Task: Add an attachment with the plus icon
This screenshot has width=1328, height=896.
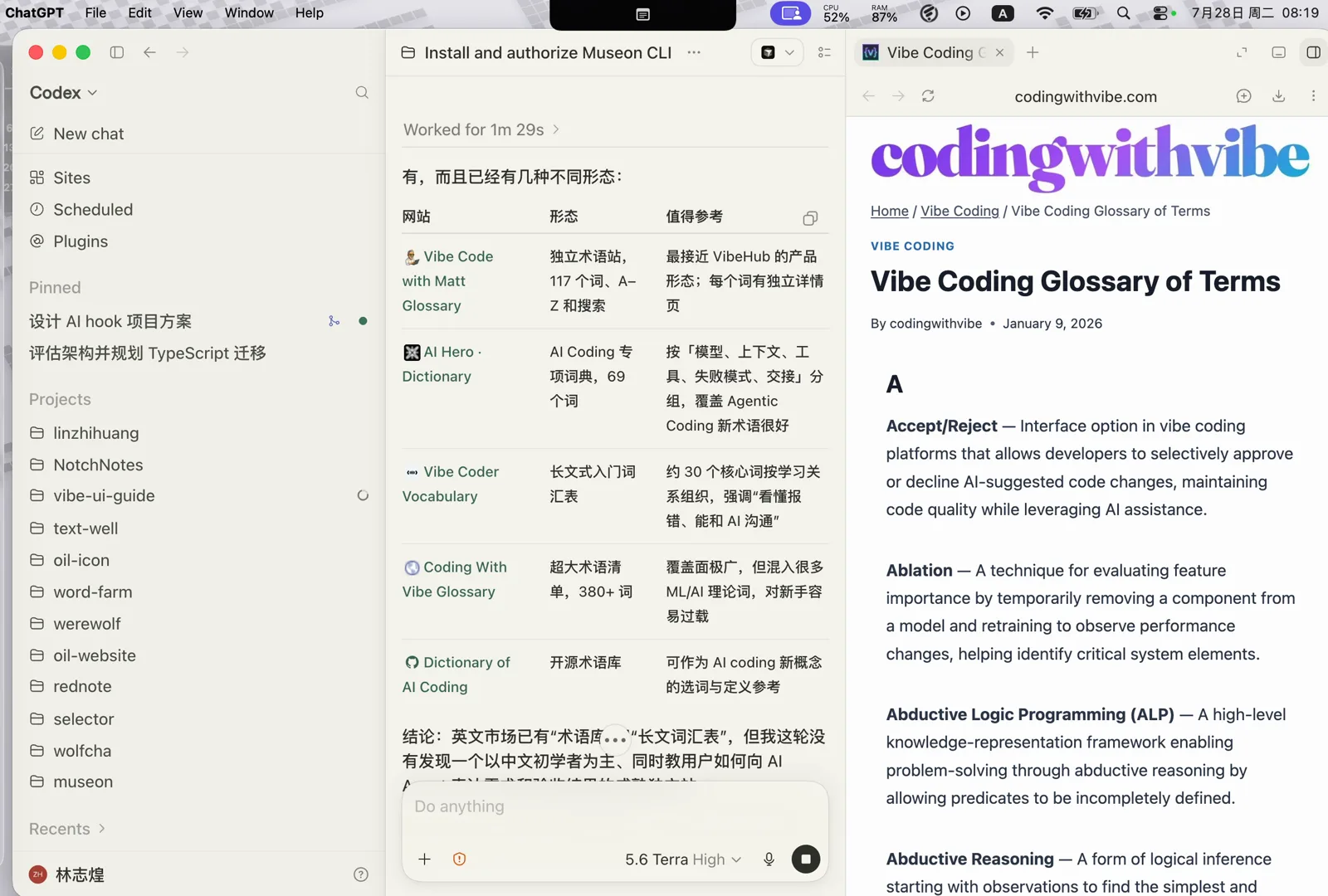Action: [x=424, y=859]
